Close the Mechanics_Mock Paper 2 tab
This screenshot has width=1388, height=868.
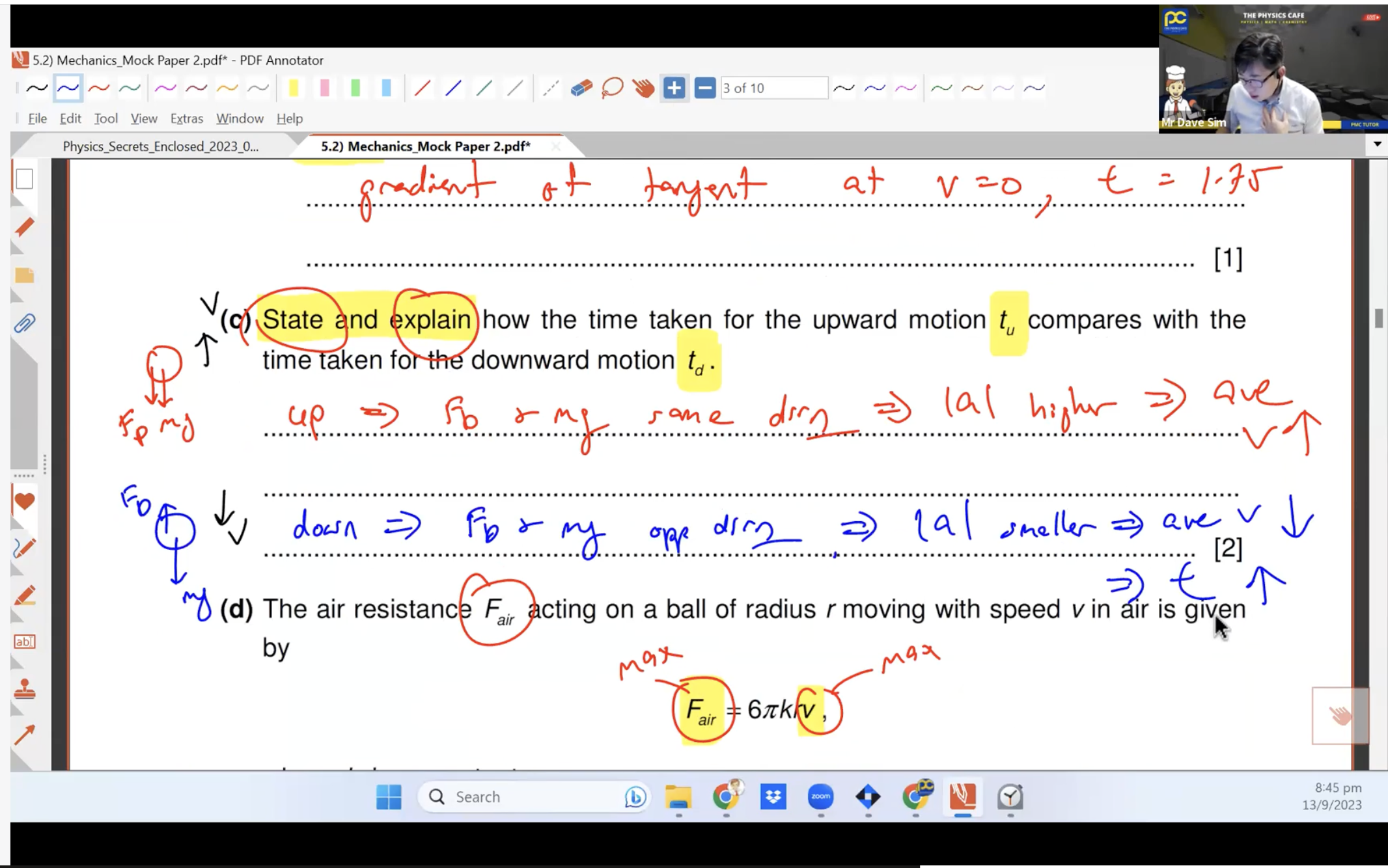555,146
